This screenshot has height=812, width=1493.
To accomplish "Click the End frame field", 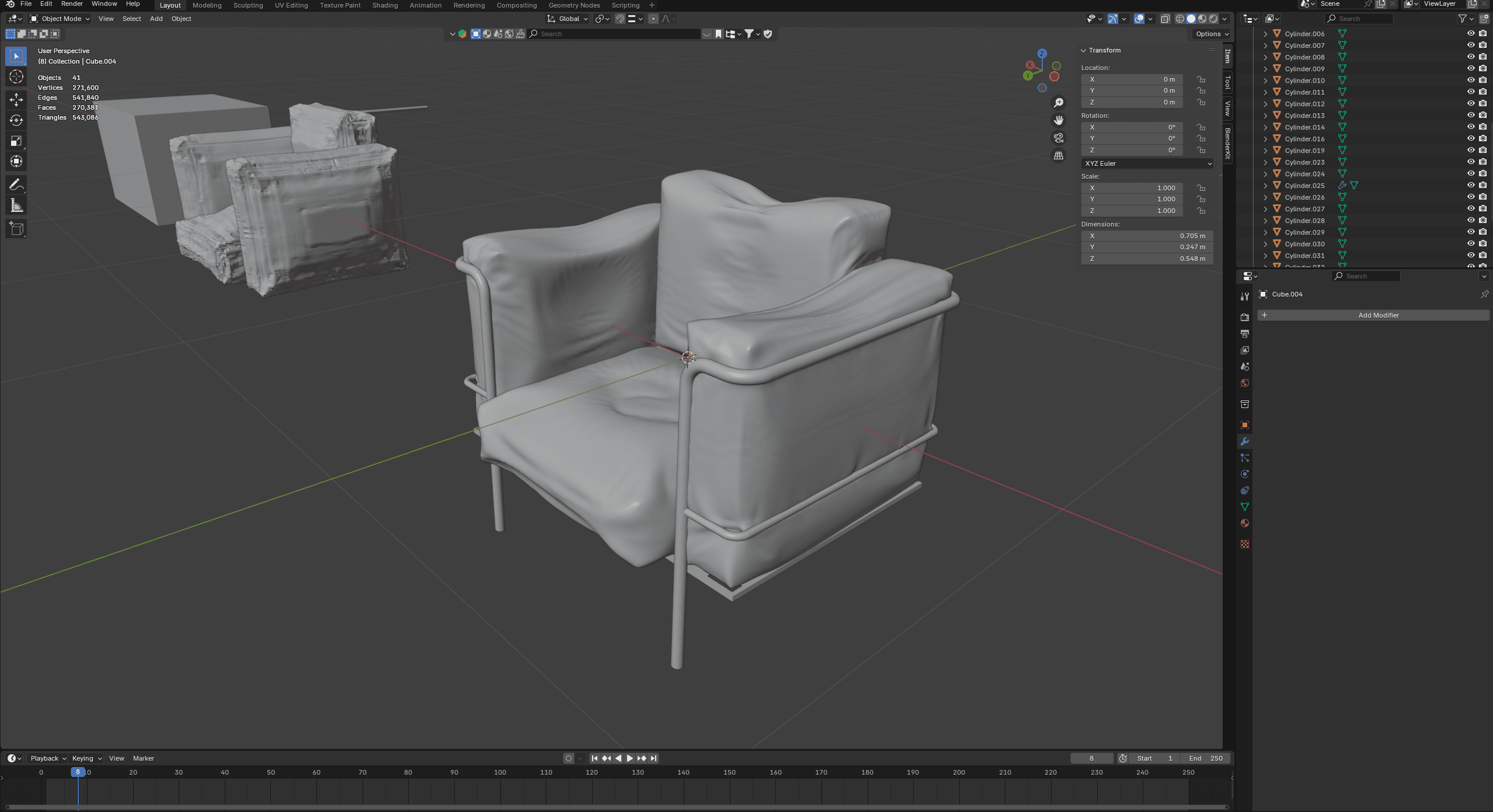I will click(1206, 758).
